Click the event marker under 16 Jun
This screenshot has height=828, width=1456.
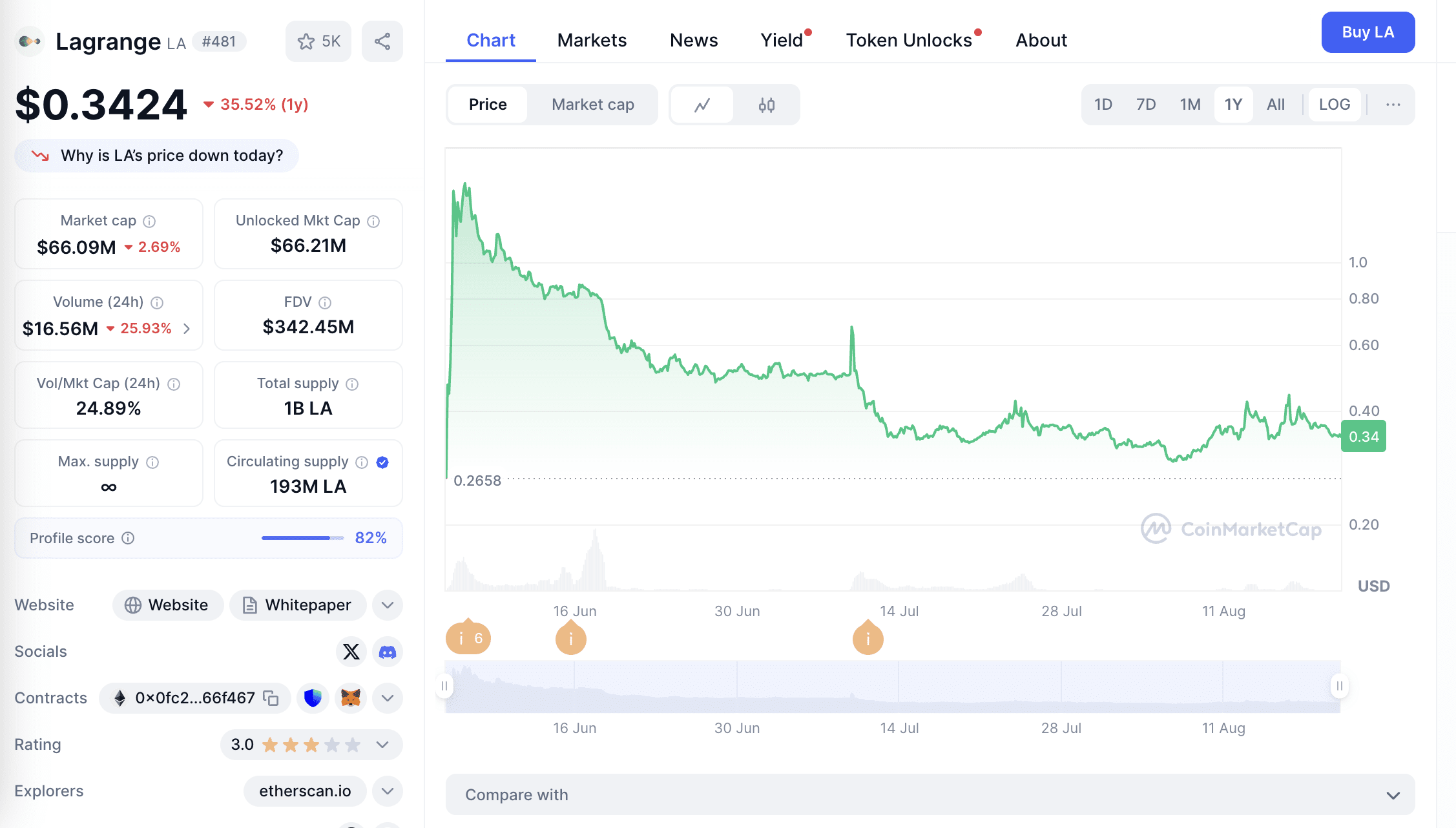571,638
